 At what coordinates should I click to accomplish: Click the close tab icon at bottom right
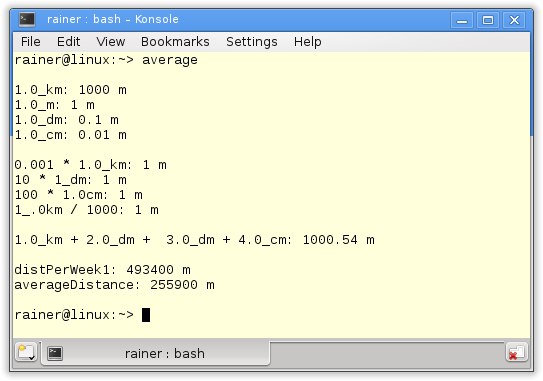coord(517,353)
